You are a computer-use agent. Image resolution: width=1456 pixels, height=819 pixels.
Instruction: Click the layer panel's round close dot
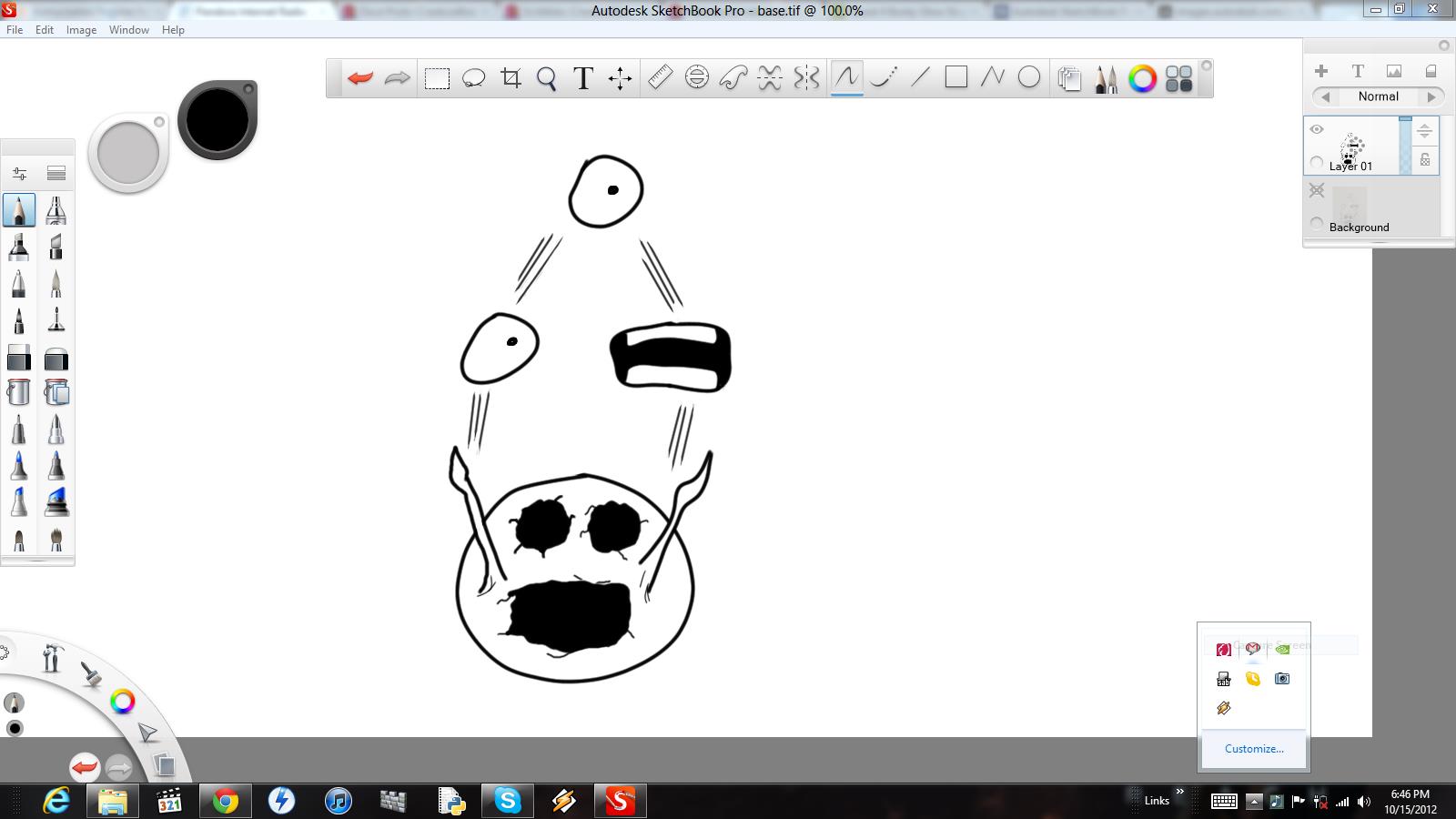(x=1443, y=45)
